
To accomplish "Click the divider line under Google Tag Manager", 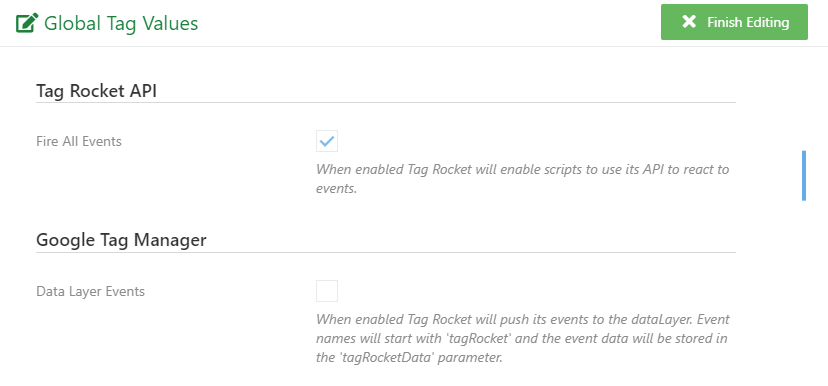I will coord(386,252).
